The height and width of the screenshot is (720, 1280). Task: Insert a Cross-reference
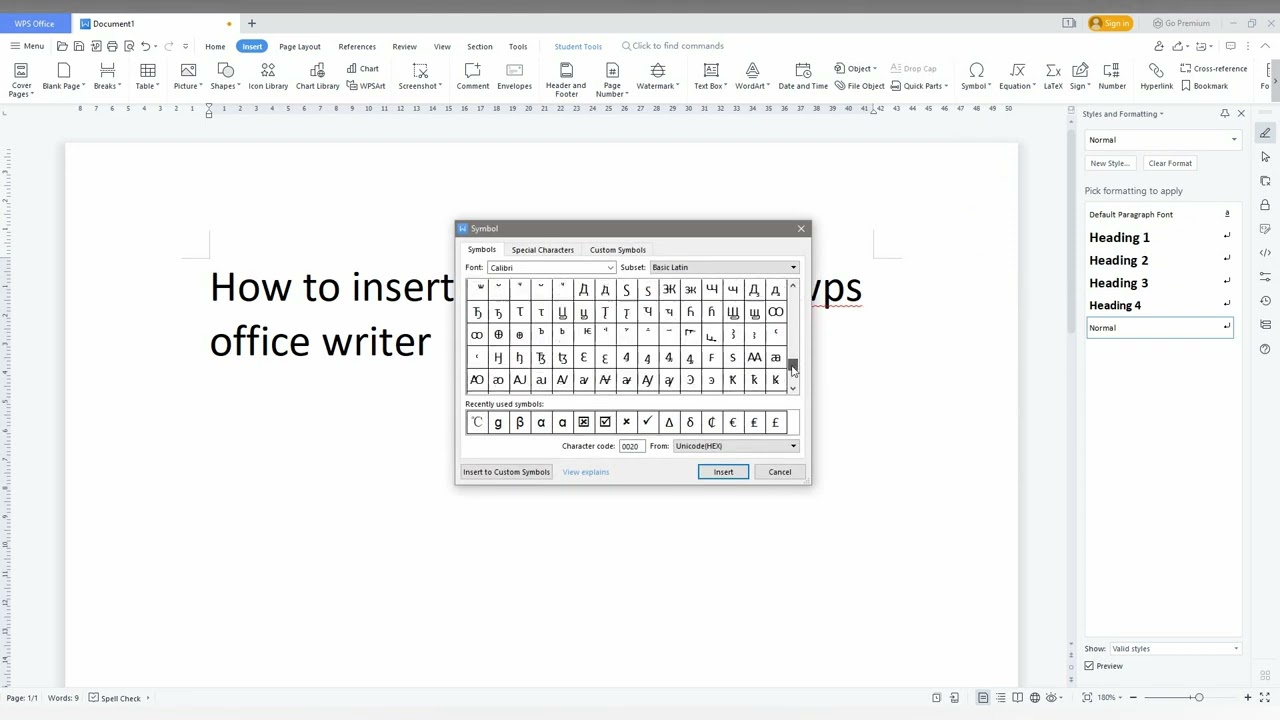point(1214,68)
